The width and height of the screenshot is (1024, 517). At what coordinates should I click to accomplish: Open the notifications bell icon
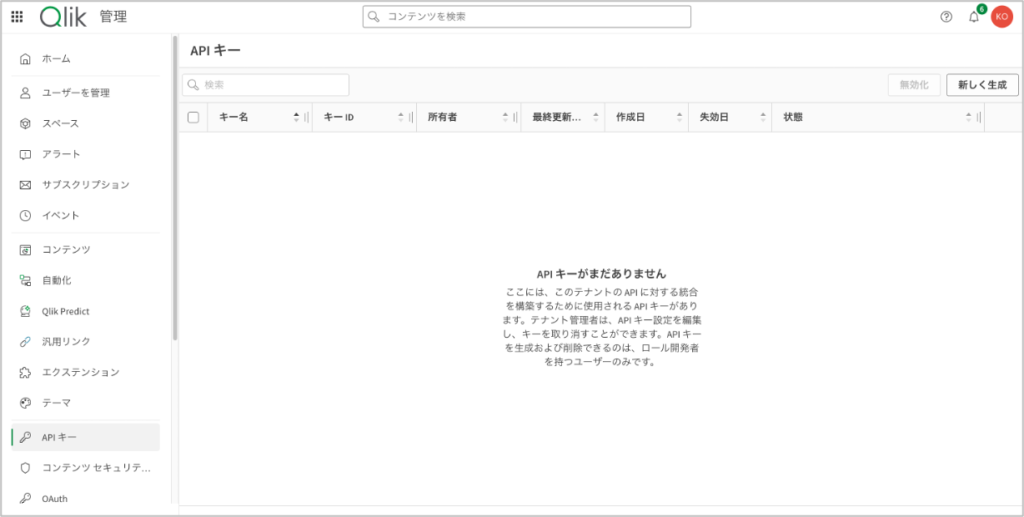pos(974,17)
